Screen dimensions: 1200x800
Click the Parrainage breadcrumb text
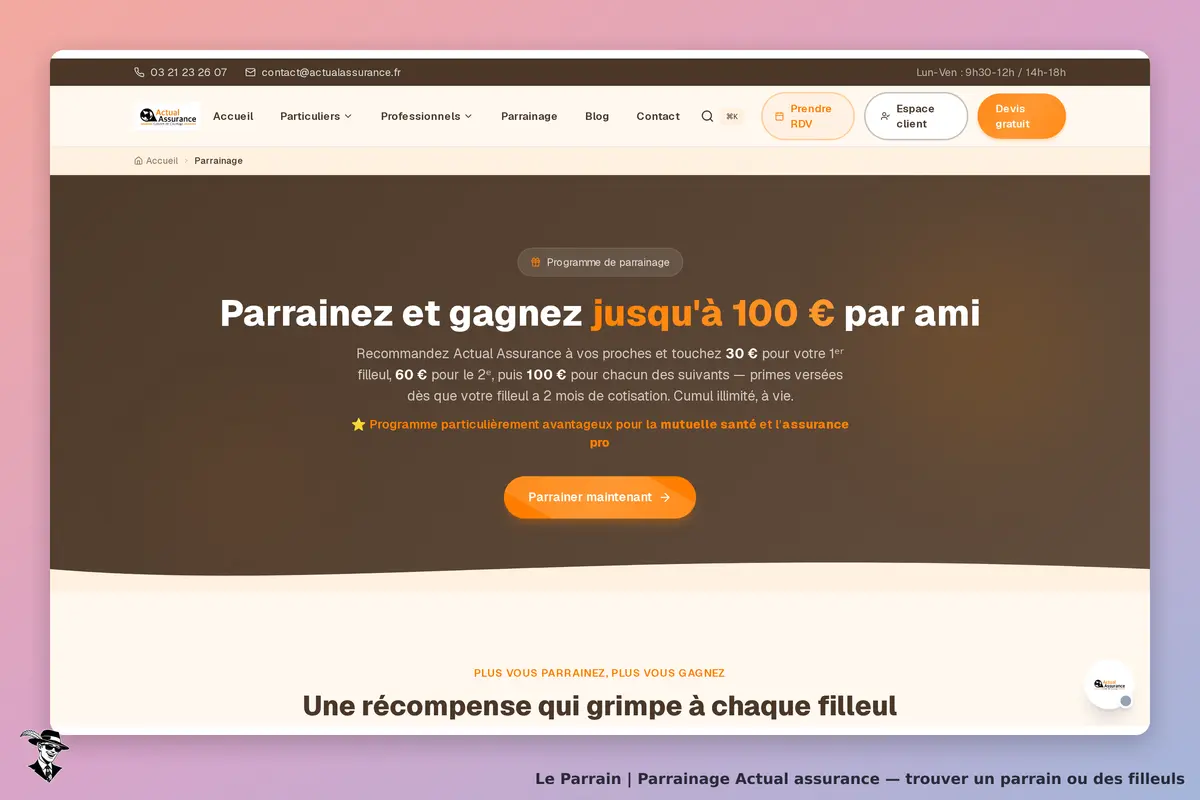[219, 161]
